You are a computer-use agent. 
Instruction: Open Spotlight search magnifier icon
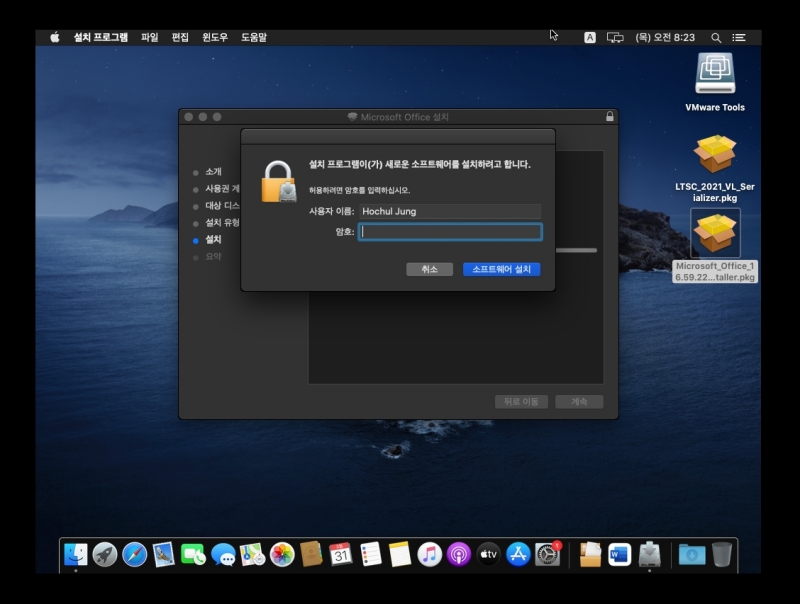pyautogui.click(x=716, y=38)
